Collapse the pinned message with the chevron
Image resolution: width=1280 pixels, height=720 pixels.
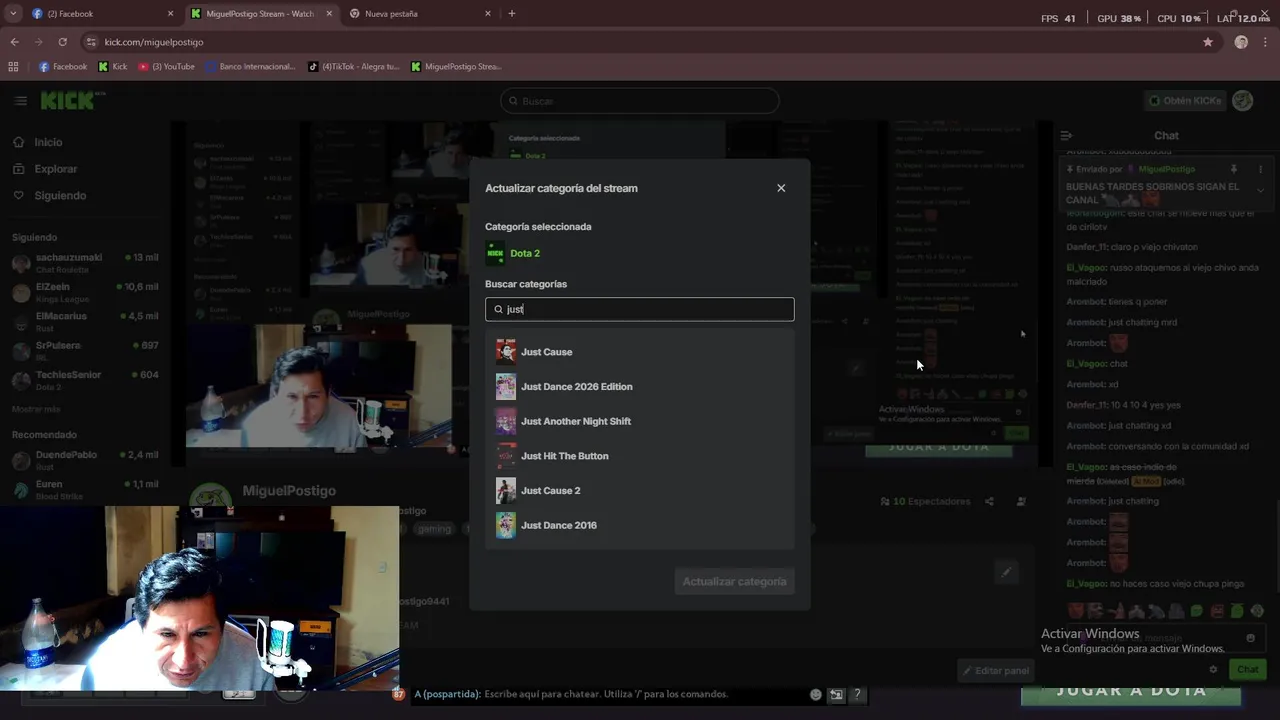click(1260, 190)
